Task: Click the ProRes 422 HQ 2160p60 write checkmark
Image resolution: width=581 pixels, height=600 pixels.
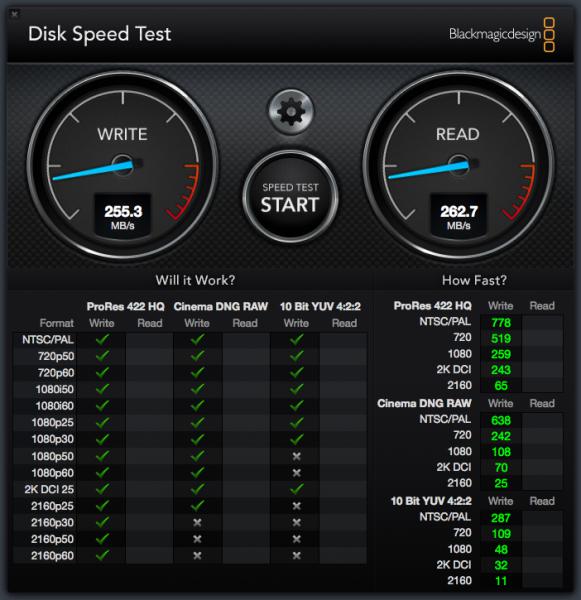Action: (x=102, y=555)
